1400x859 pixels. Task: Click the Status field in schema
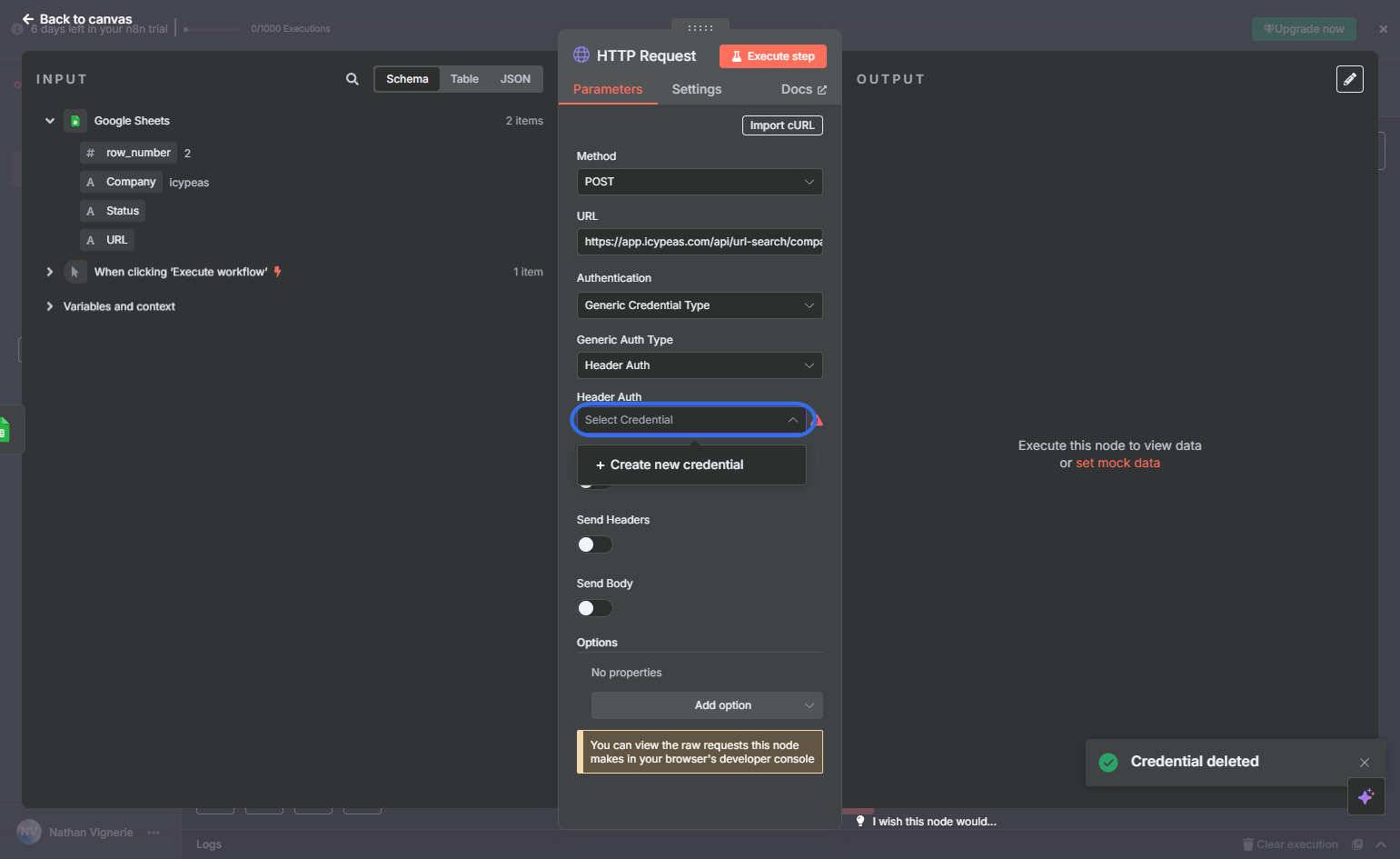pyautogui.click(x=113, y=211)
